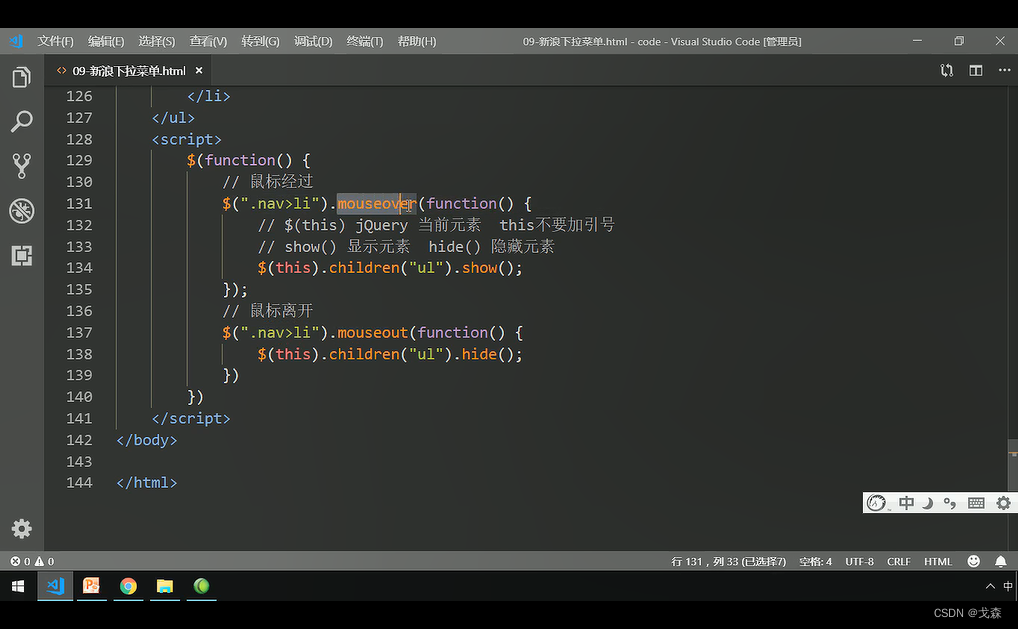Click the hide() call on line 138
Image resolution: width=1018 pixels, height=629 pixels.
pyautogui.click(x=488, y=354)
